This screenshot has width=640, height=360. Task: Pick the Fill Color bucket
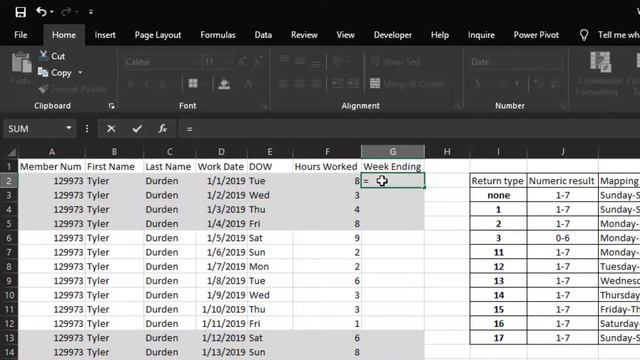pyautogui.click(x=224, y=84)
